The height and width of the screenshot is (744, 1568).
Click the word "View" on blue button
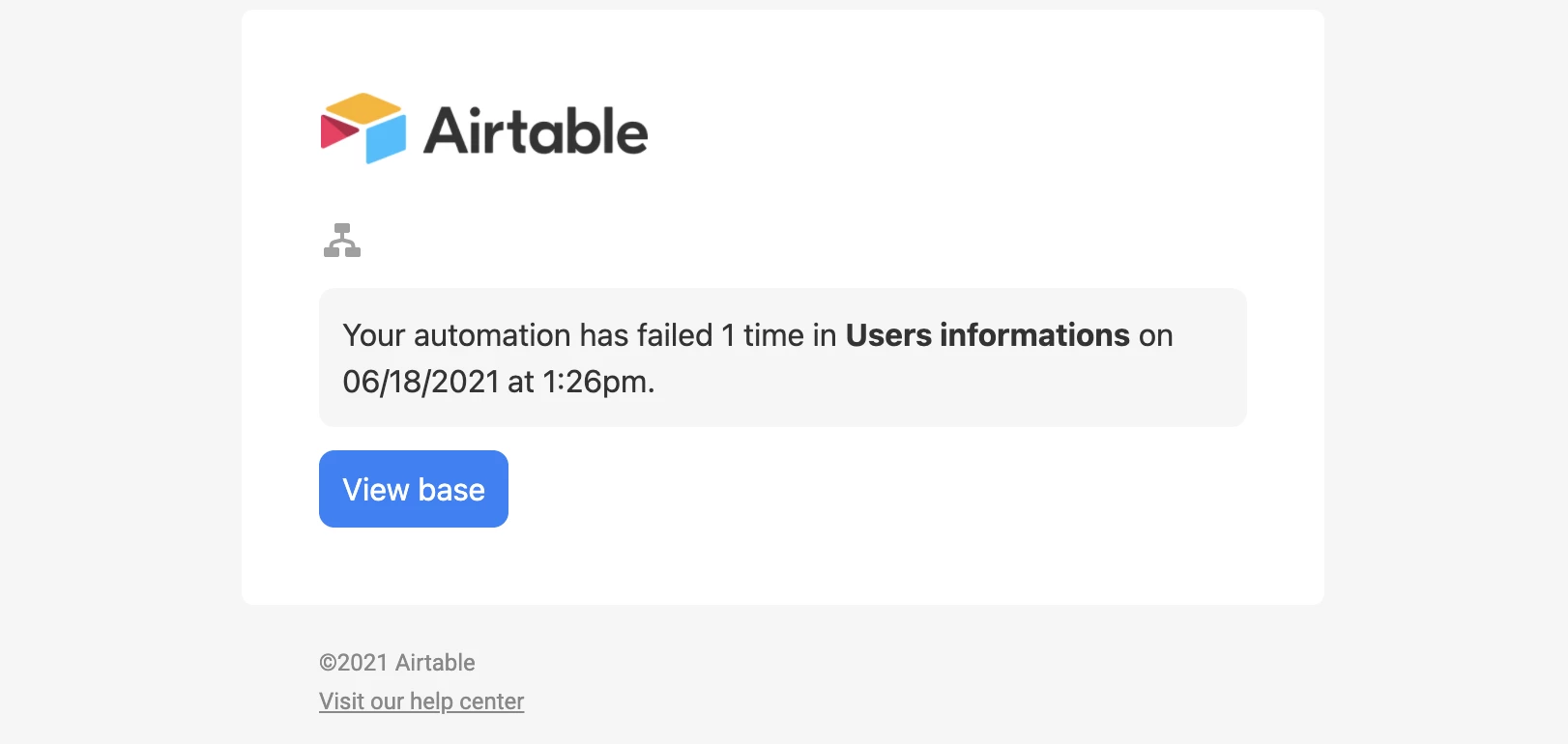pyautogui.click(x=376, y=490)
